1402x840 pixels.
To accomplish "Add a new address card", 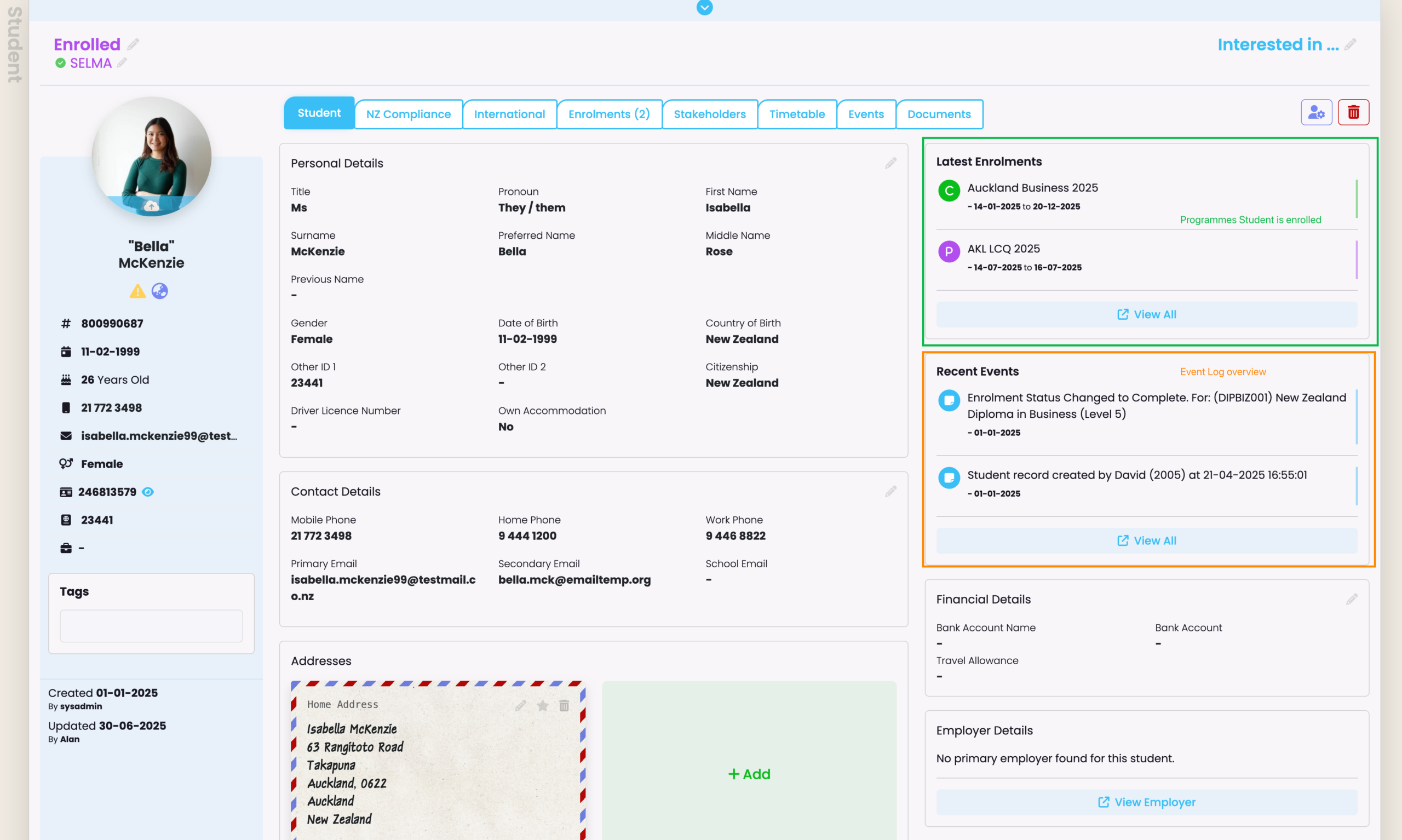I will click(748, 774).
